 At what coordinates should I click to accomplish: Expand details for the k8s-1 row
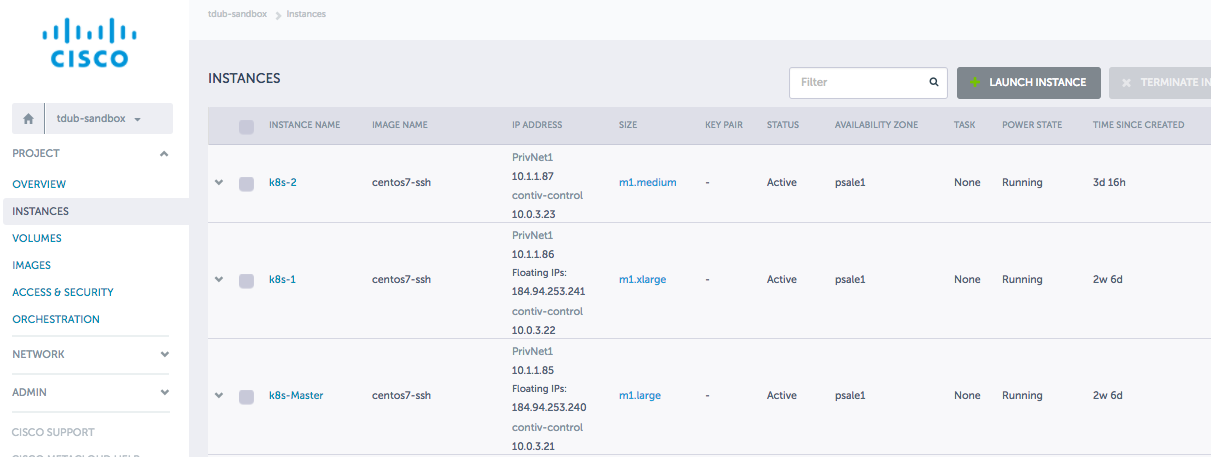tap(219, 280)
